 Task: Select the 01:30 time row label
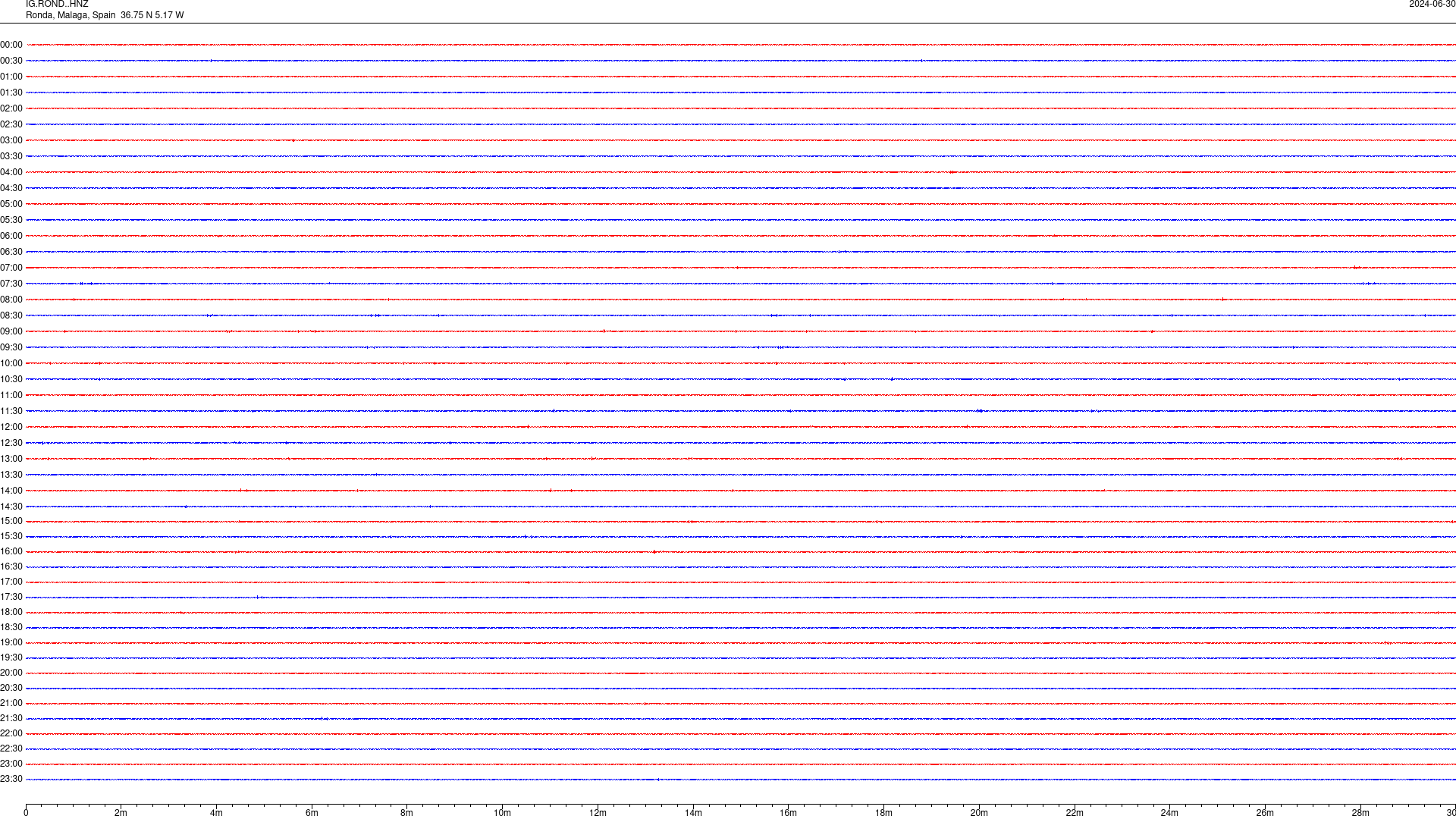coord(11,93)
